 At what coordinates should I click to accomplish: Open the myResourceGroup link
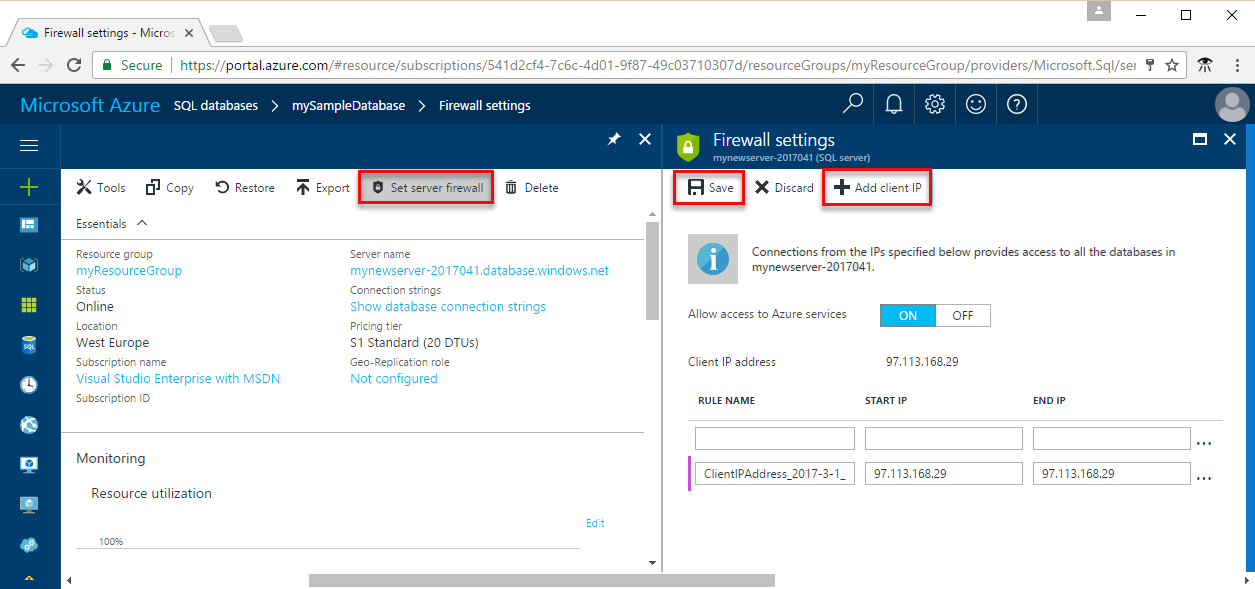(129, 270)
